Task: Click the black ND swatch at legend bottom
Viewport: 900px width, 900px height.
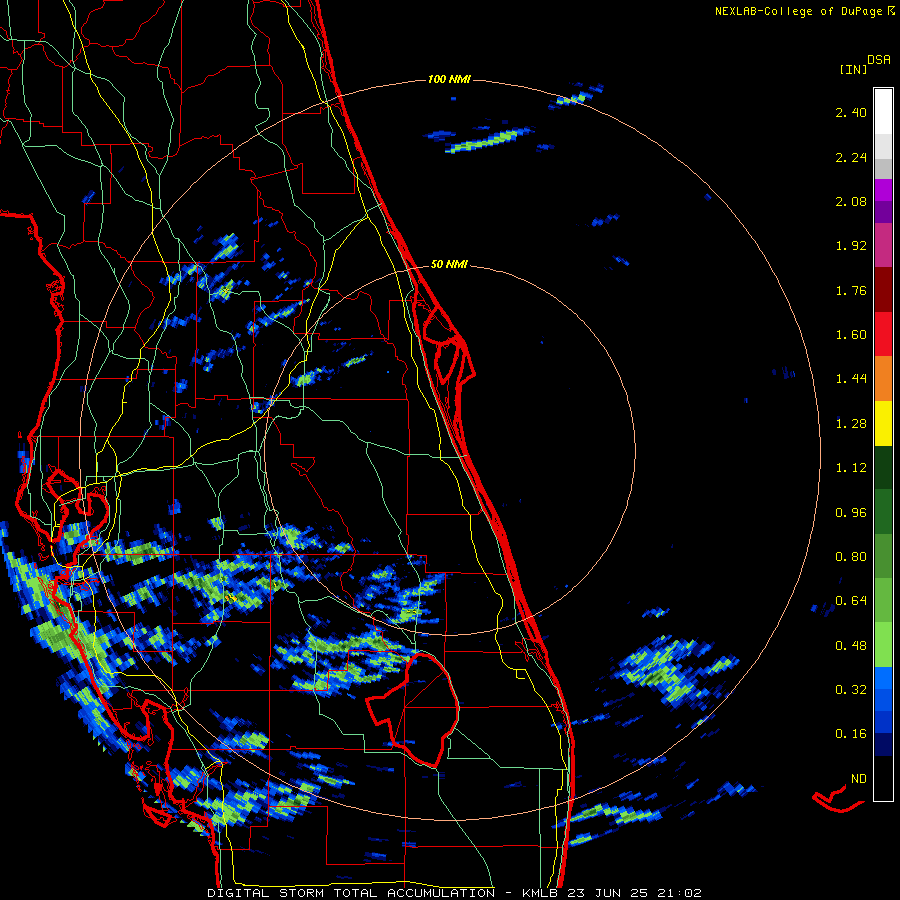Action: pyautogui.click(x=883, y=778)
